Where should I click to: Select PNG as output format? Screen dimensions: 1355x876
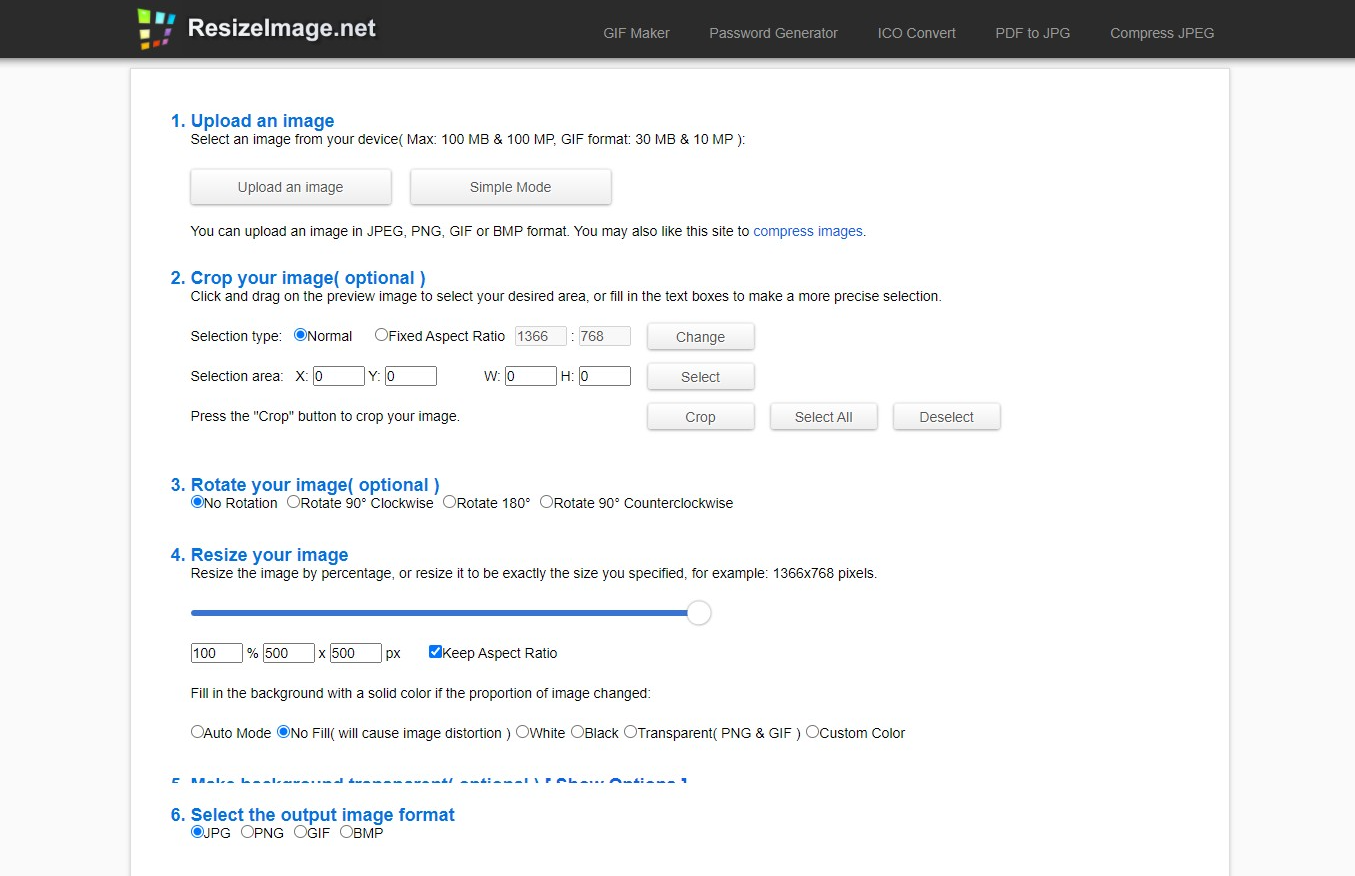(x=247, y=832)
